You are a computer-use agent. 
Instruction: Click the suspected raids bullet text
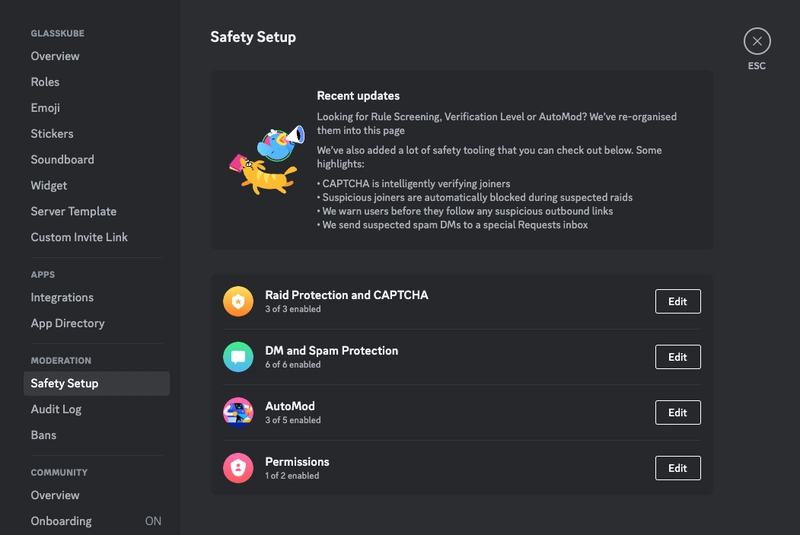474,197
